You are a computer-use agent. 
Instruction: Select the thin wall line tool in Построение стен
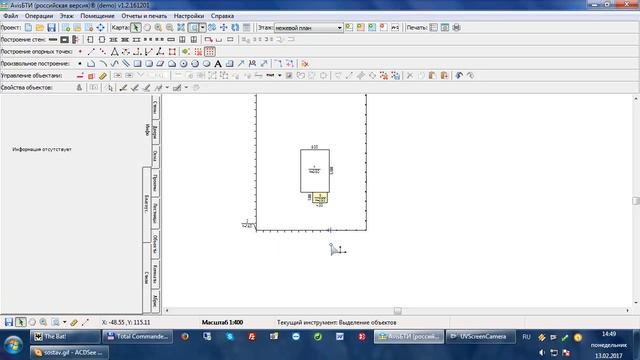(53, 40)
